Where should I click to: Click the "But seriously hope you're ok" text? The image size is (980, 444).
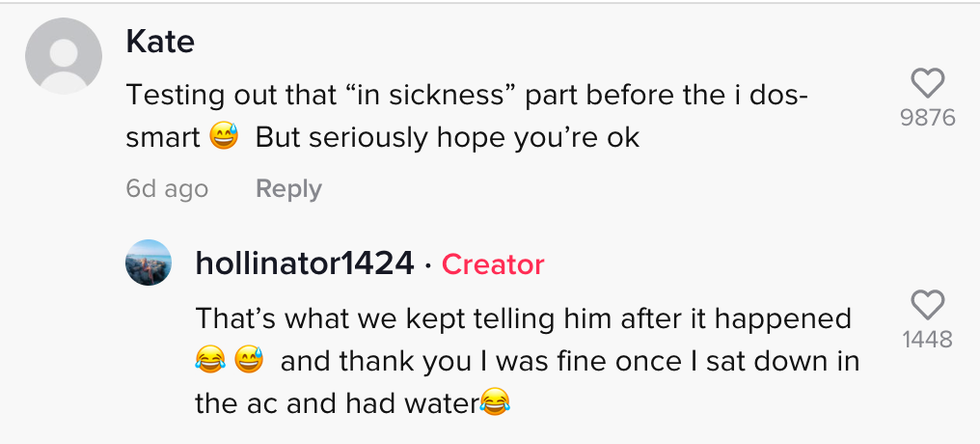point(447,138)
